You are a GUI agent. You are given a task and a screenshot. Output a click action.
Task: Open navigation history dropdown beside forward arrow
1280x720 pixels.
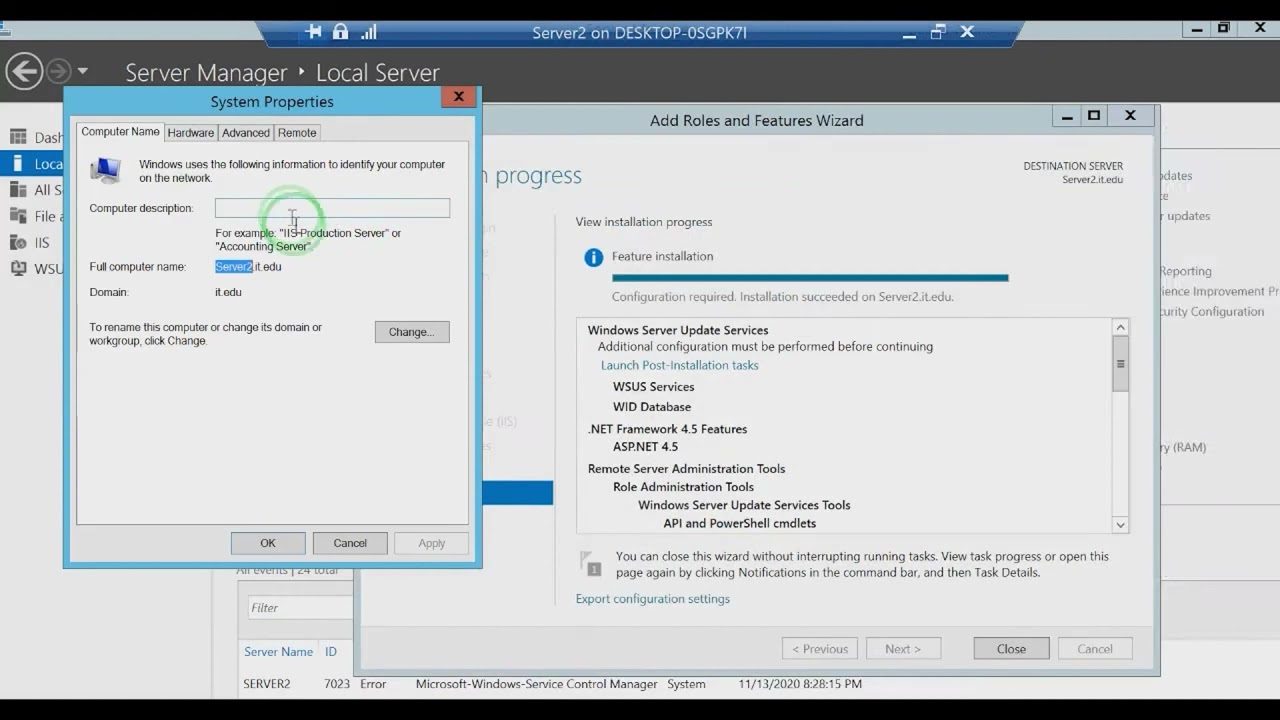point(83,71)
